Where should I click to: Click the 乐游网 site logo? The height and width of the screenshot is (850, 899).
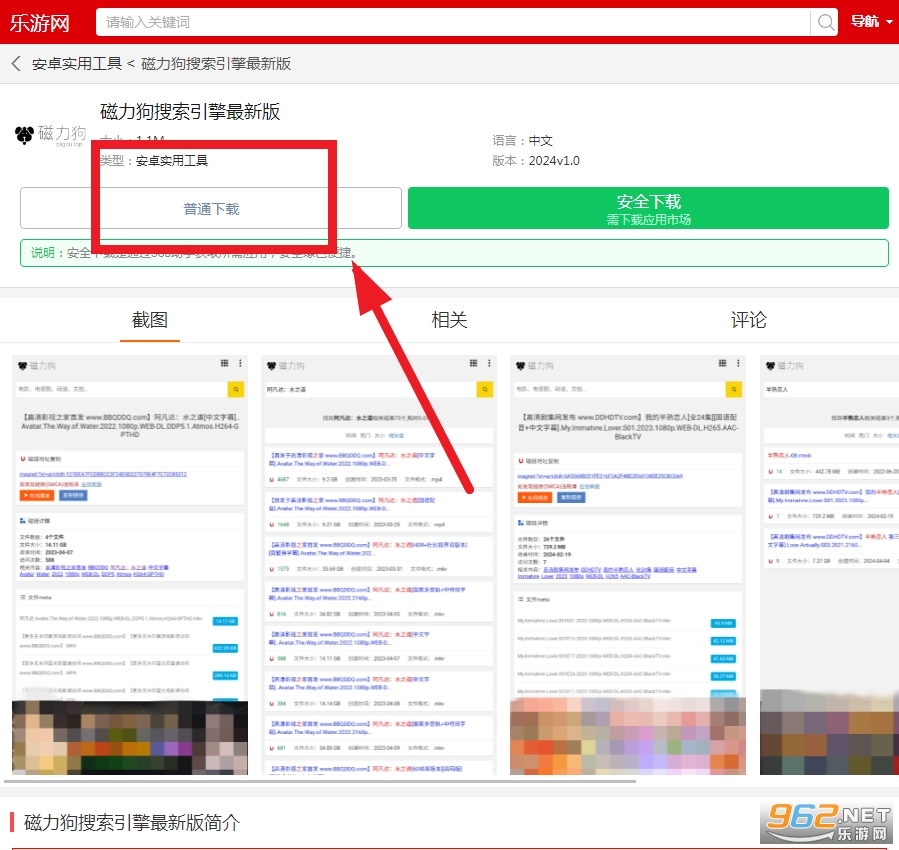point(40,22)
